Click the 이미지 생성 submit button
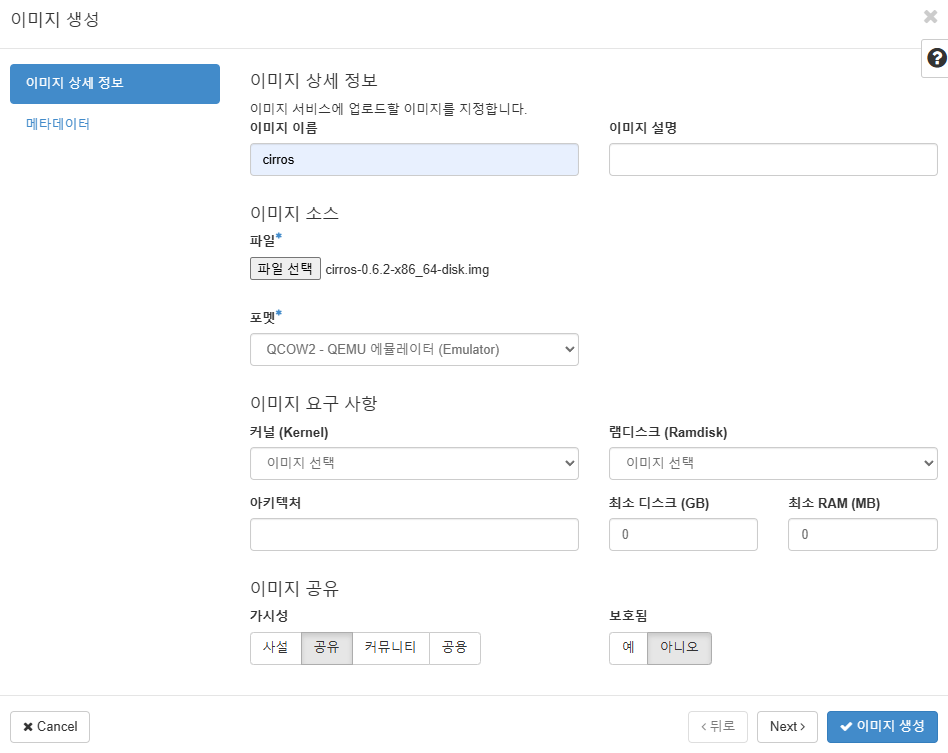This screenshot has width=948, height=753. pos(882,726)
